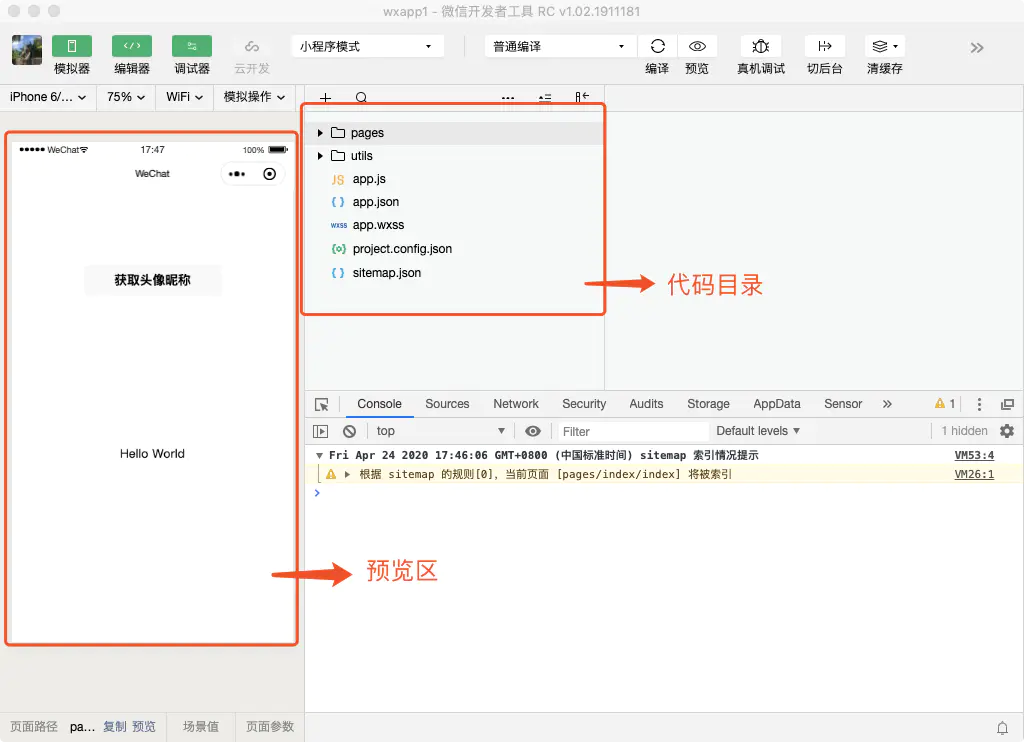Open the 普通编译 compile mode dropdown
The image size is (1024, 742).
tap(559, 46)
